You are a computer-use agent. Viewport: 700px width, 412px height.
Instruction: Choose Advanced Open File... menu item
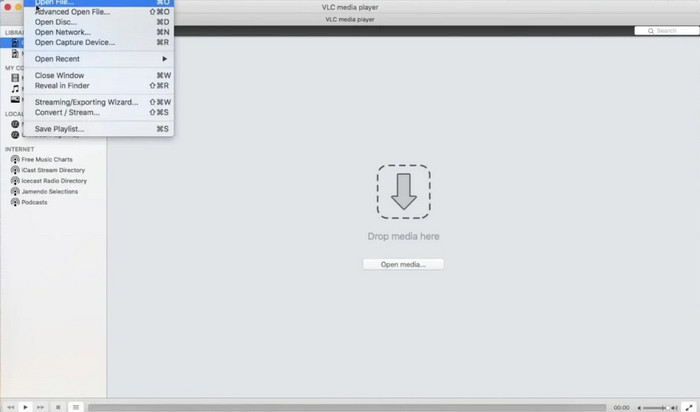(99, 12)
